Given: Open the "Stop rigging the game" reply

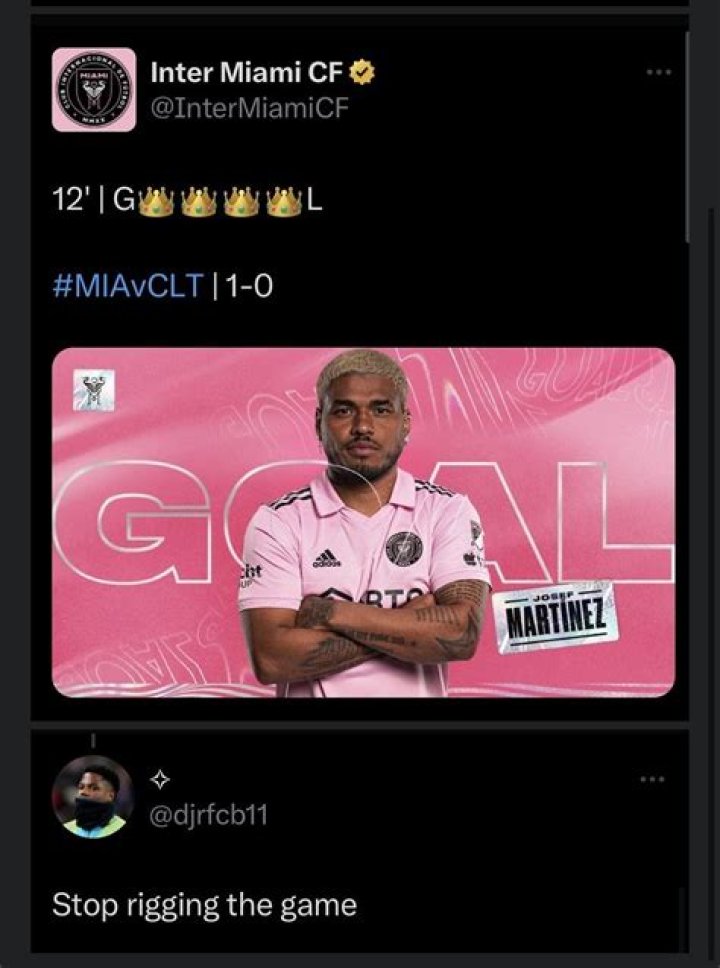Looking at the screenshot, I should (204, 906).
